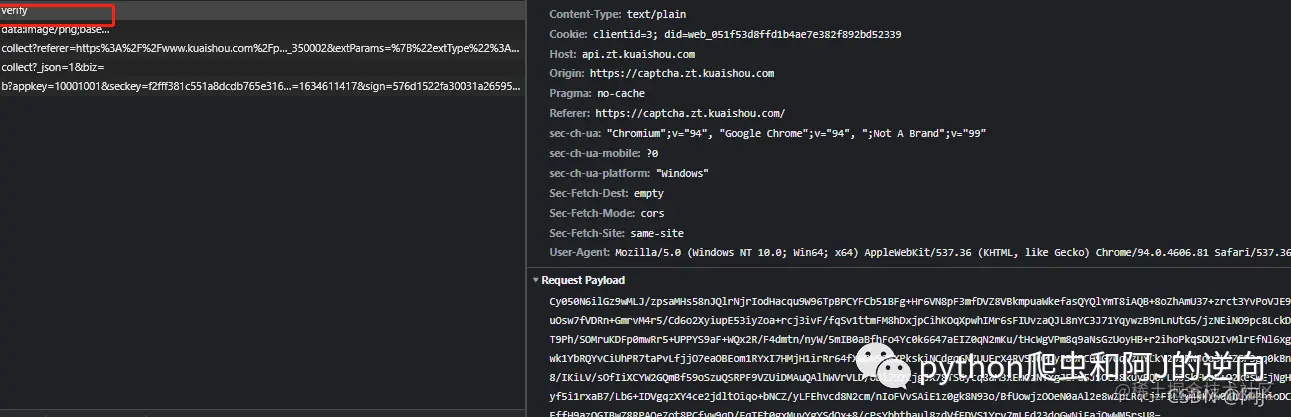Click the sec-ch-ua-mobile header name

(595, 154)
